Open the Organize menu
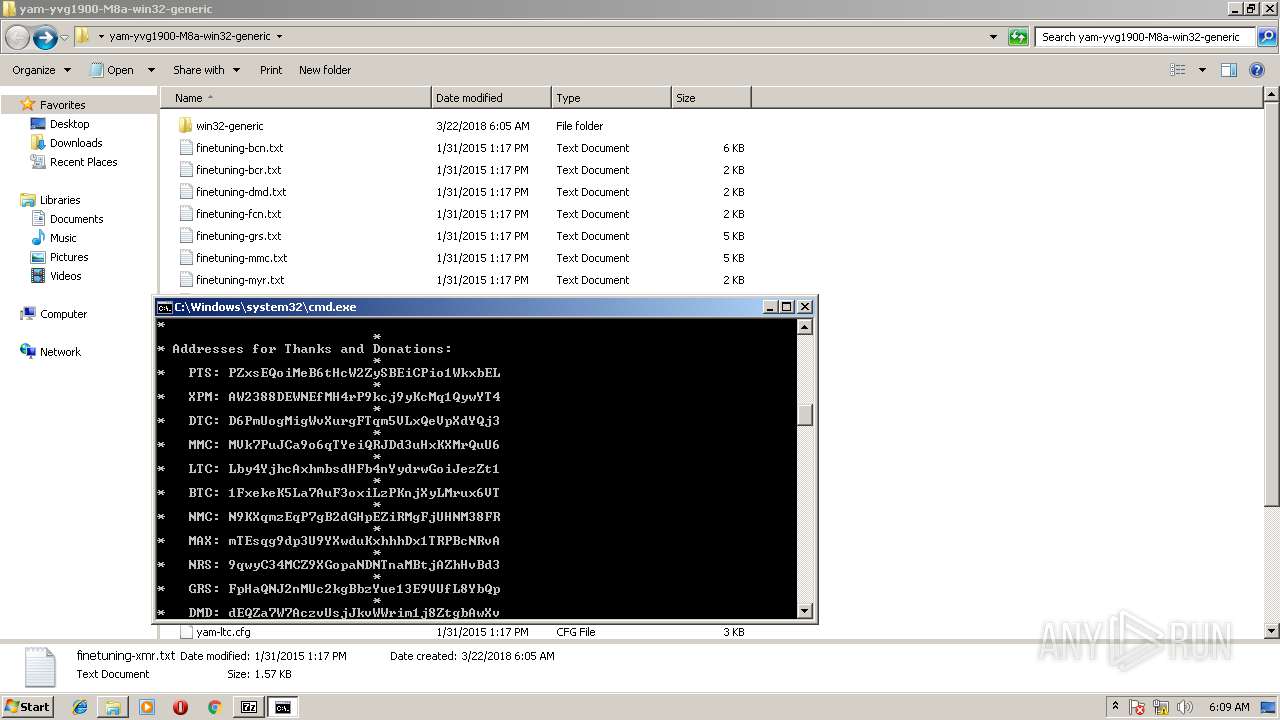 (41, 70)
